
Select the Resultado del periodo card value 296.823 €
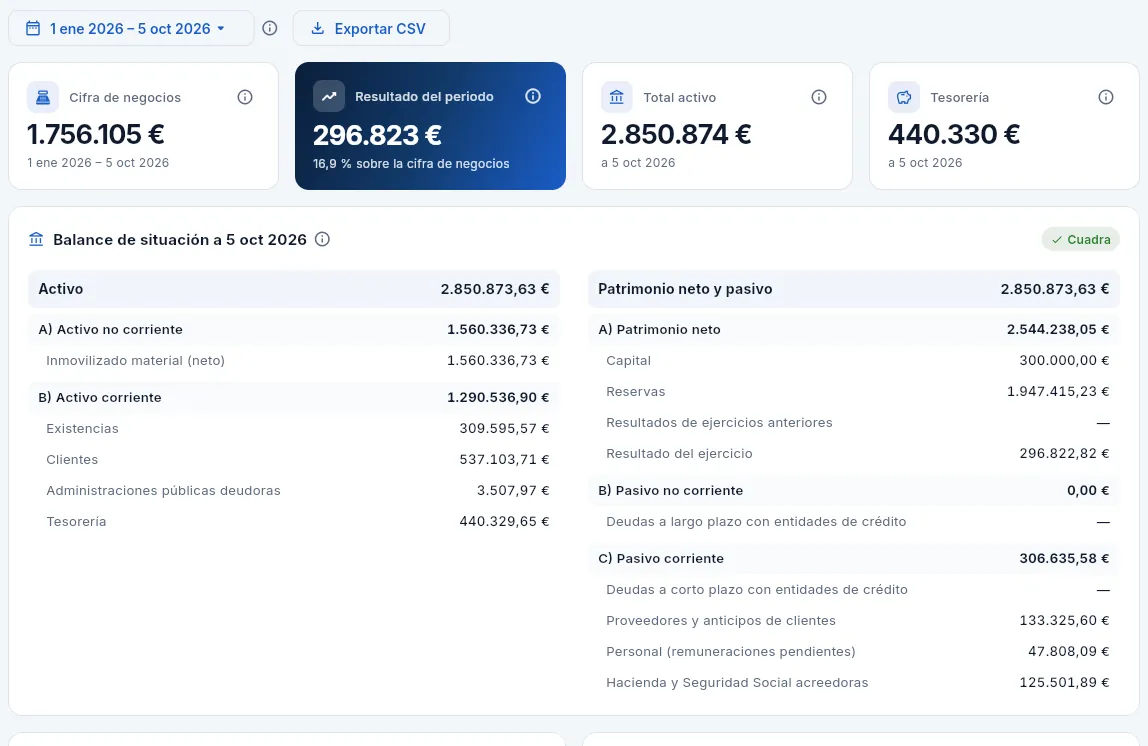(377, 135)
